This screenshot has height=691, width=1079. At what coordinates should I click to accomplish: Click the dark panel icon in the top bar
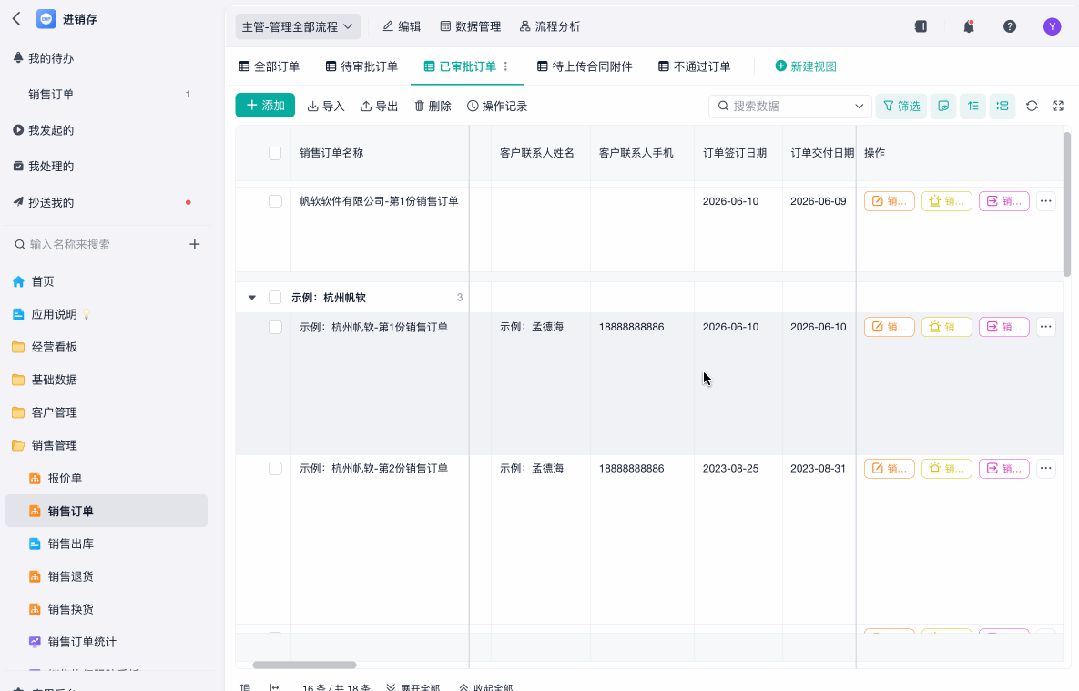tap(921, 27)
